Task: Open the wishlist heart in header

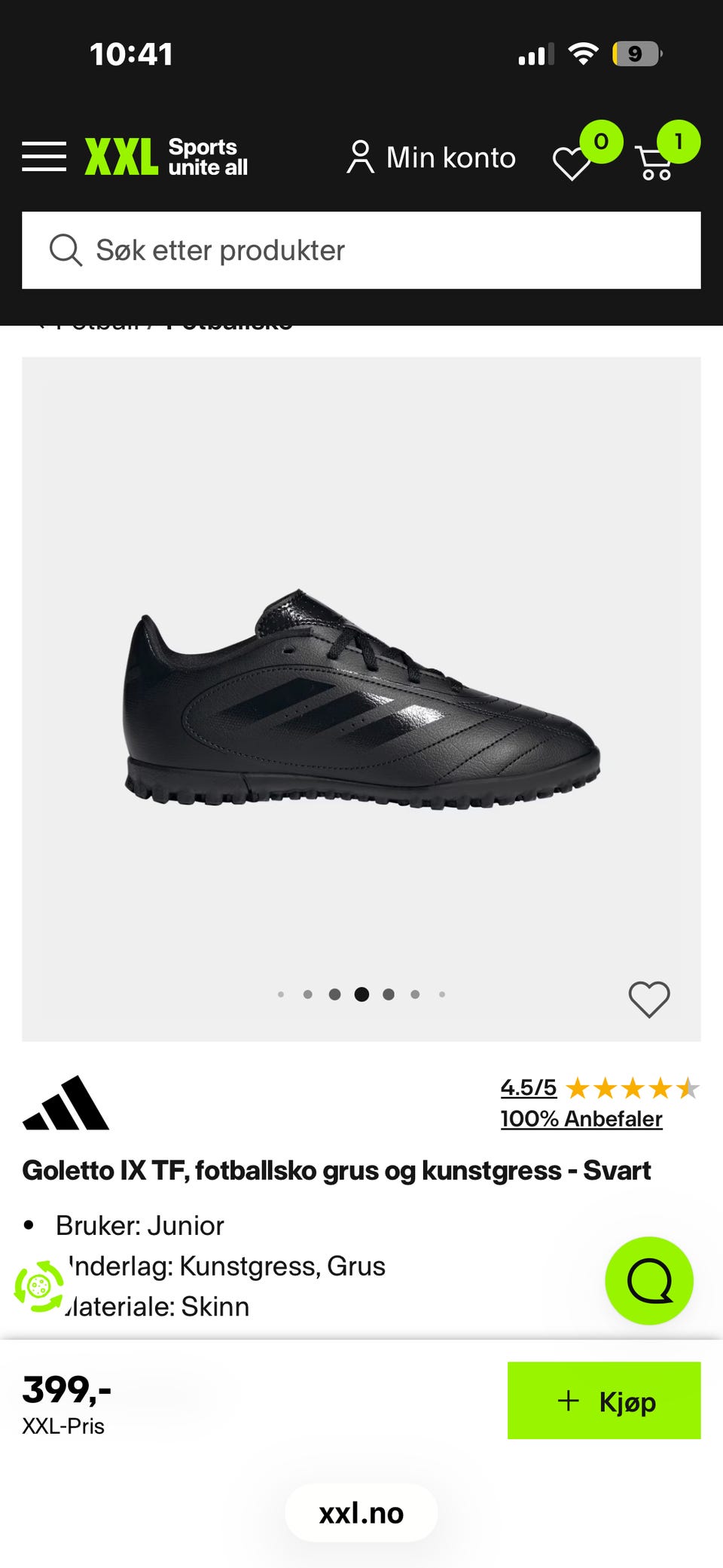Action: click(x=572, y=162)
